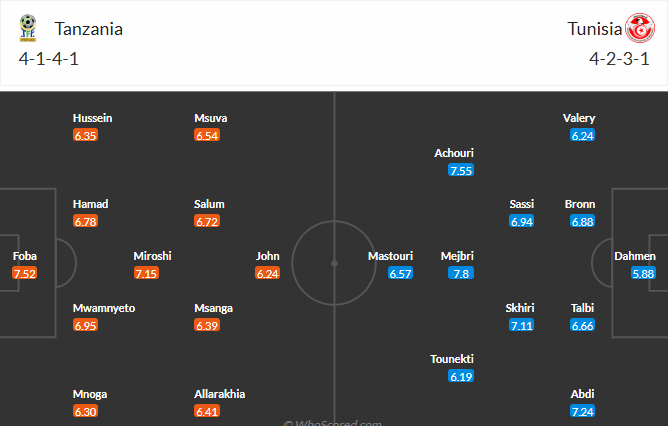The height and width of the screenshot is (426, 668).
Task: Select player Msuva's name
Action: click(210, 118)
